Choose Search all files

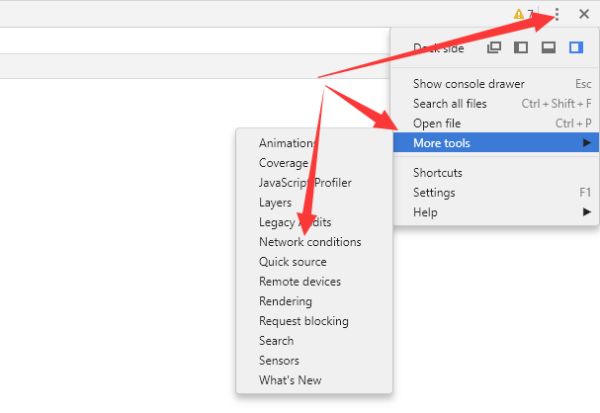(x=451, y=104)
